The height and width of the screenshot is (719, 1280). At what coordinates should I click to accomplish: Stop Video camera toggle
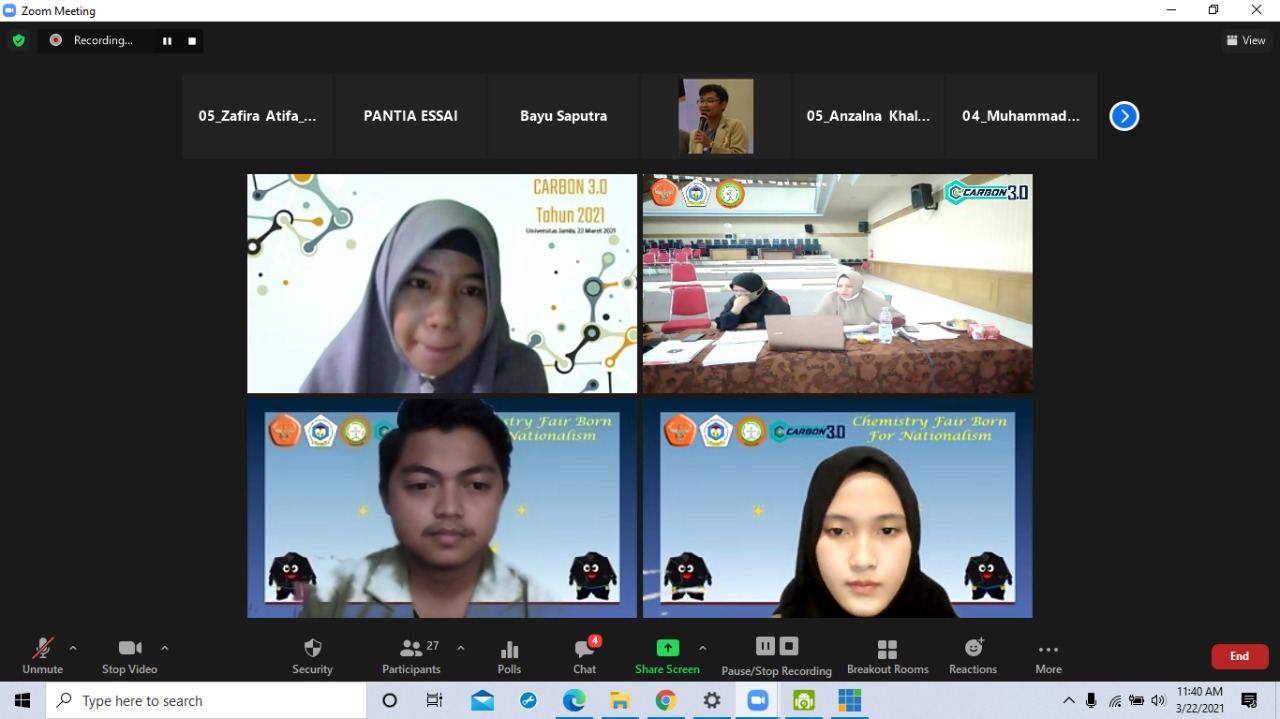tap(129, 656)
